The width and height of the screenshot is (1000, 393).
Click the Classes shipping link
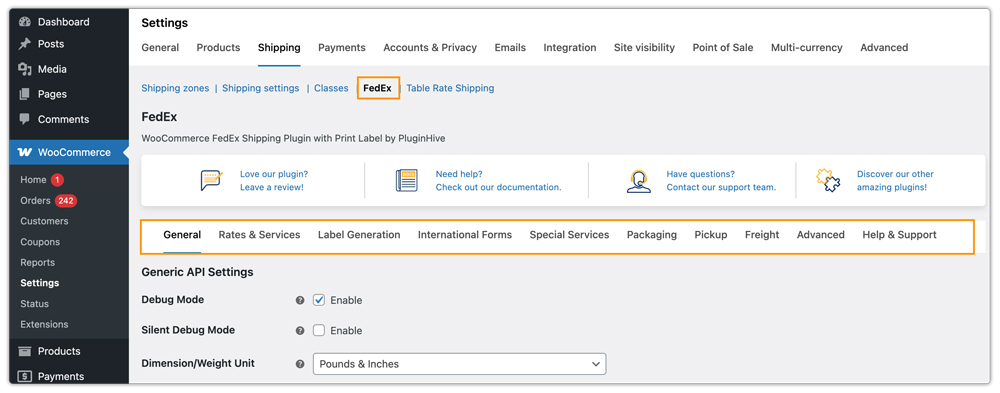[331, 88]
